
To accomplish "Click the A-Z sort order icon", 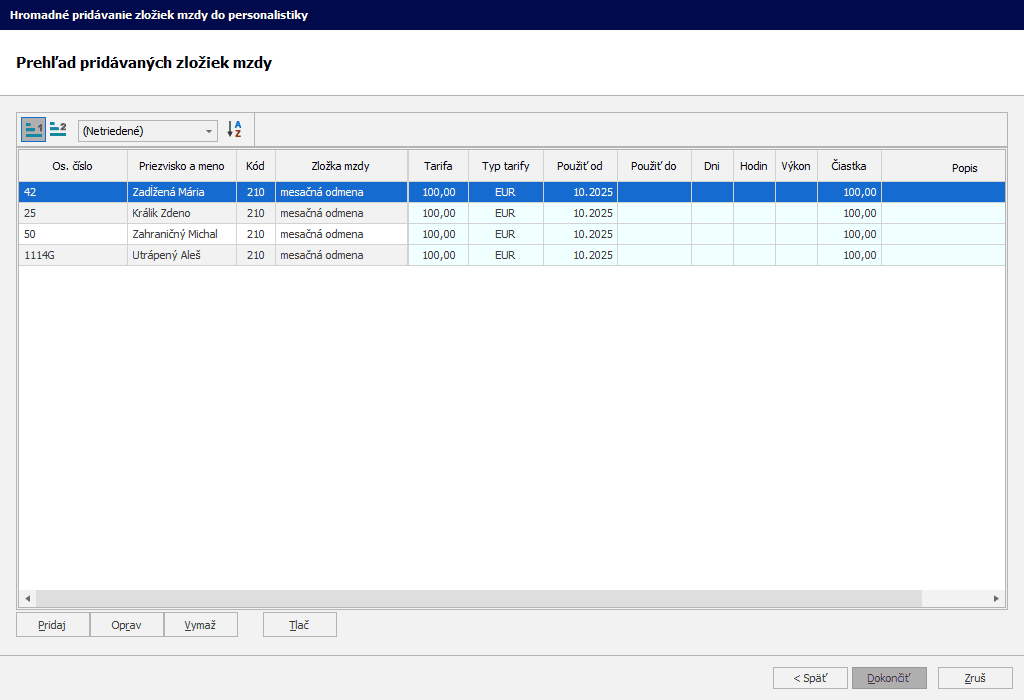I will pyautogui.click(x=235, y=129).
